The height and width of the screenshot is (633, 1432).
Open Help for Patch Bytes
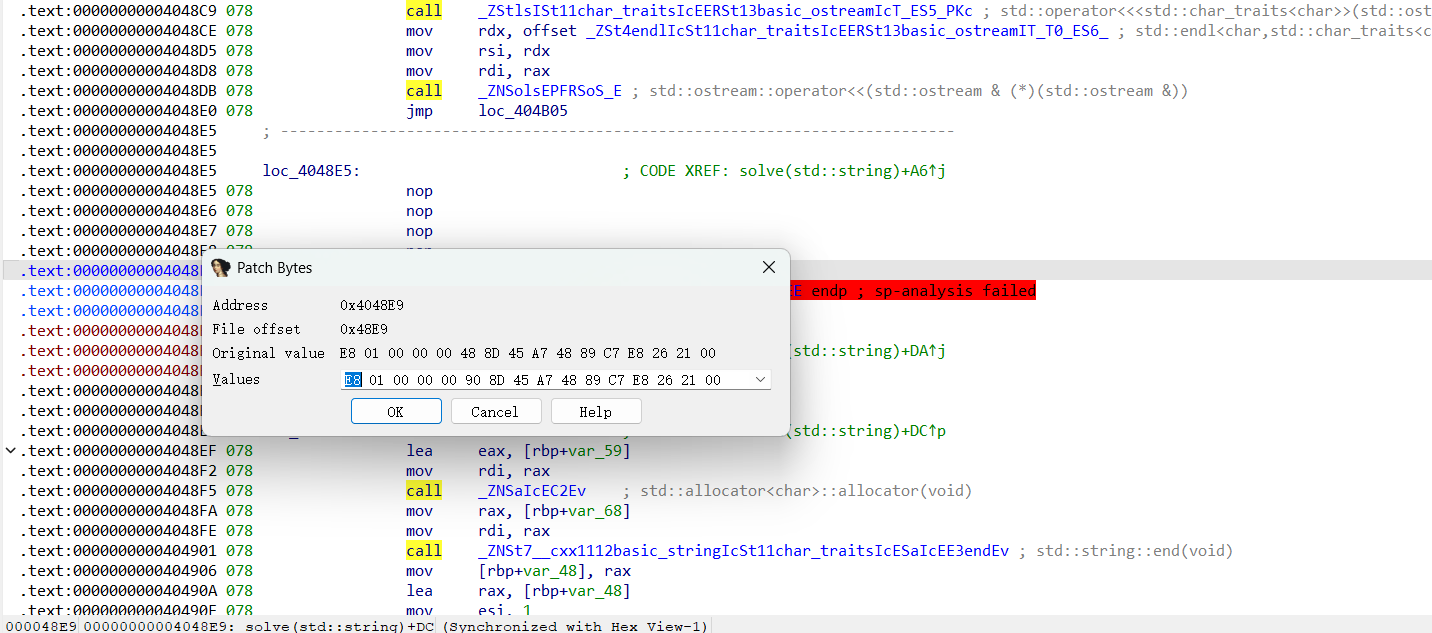(595, 412)
